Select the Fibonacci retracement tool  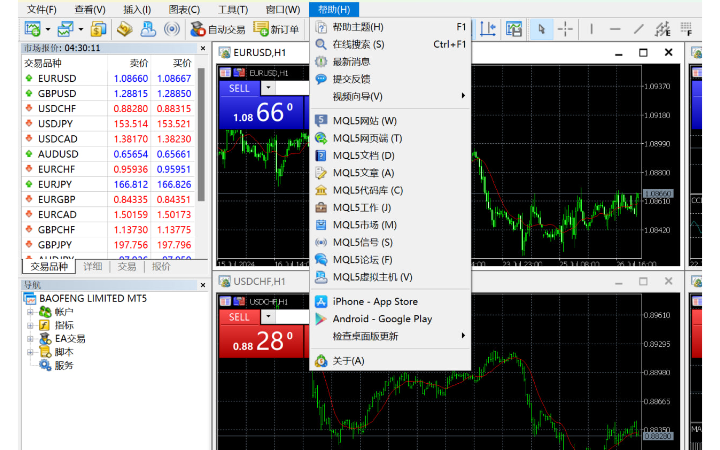coord(686,29)
